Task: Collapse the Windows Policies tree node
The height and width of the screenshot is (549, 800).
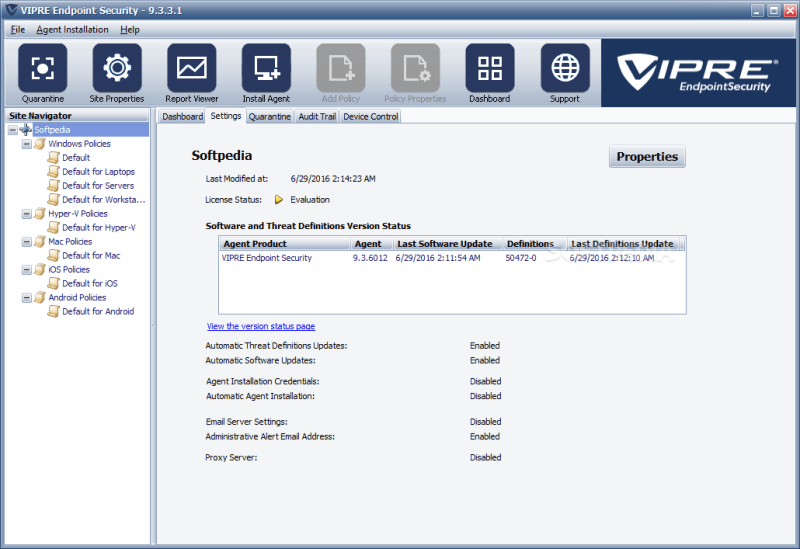Action: click(27, 144)
